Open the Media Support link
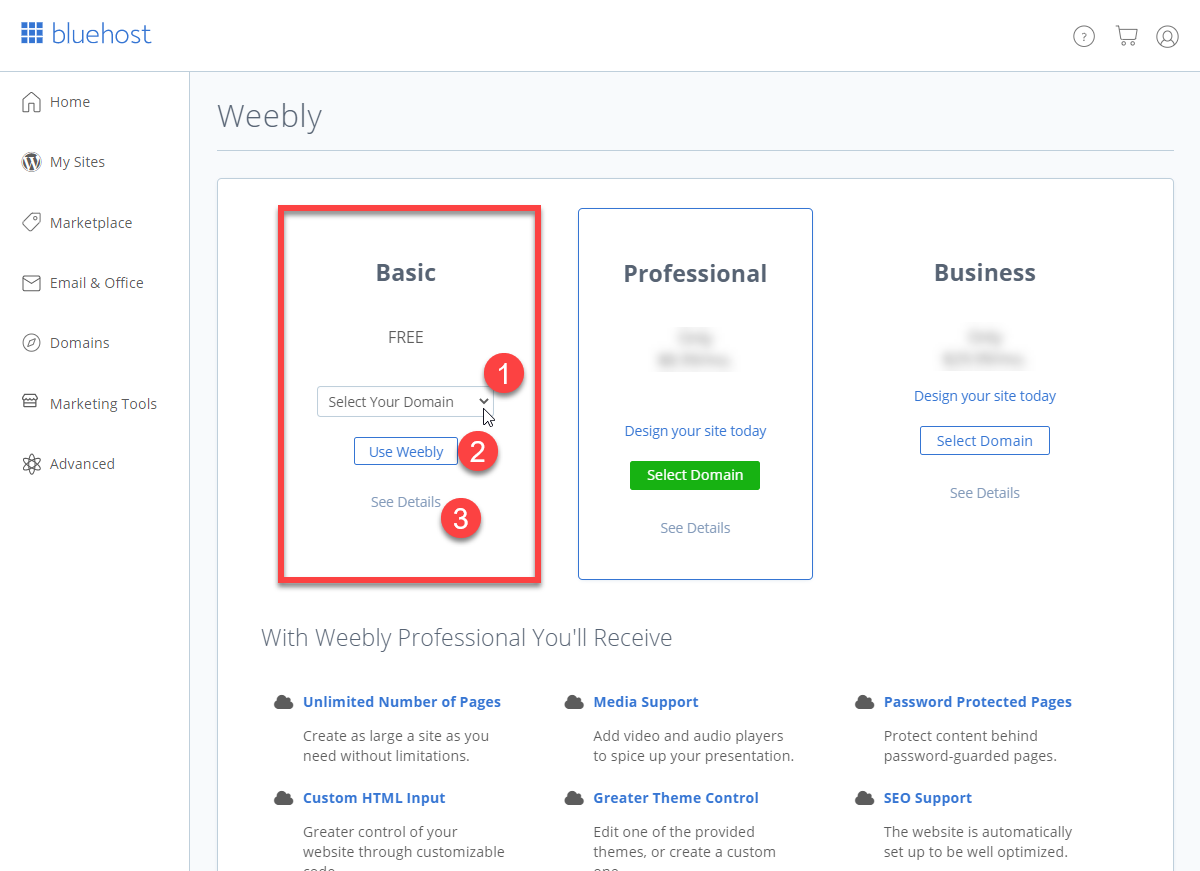This screenshot has width=1200, height=871. 646,702
